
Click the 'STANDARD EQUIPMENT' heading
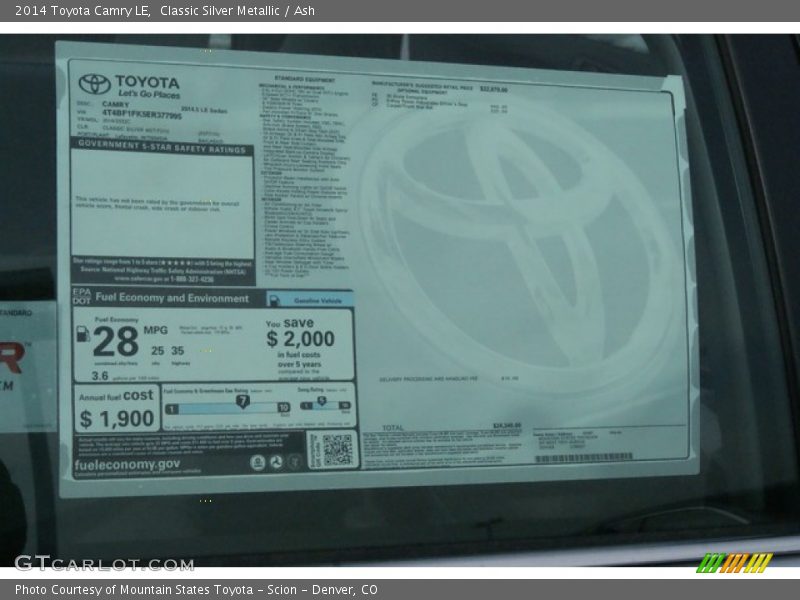click(x=305, y=79)
